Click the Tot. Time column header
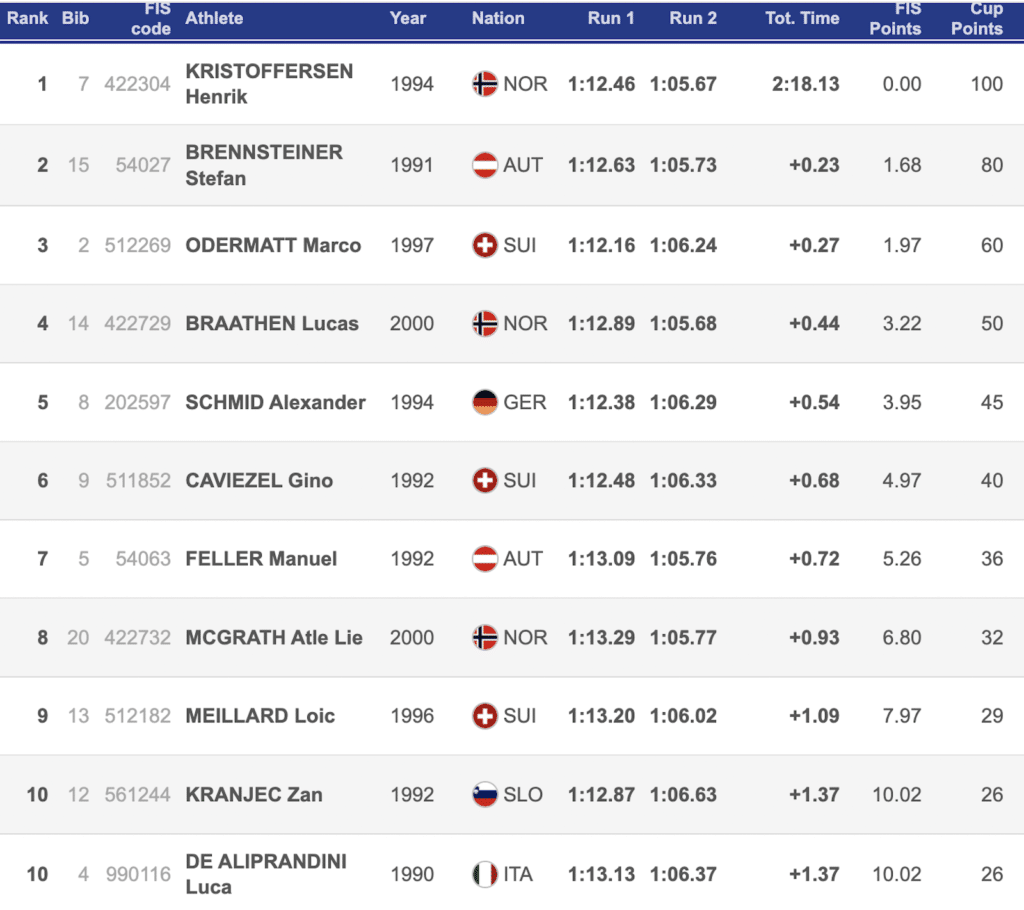 pyautogui.click(x=801, y=18)
